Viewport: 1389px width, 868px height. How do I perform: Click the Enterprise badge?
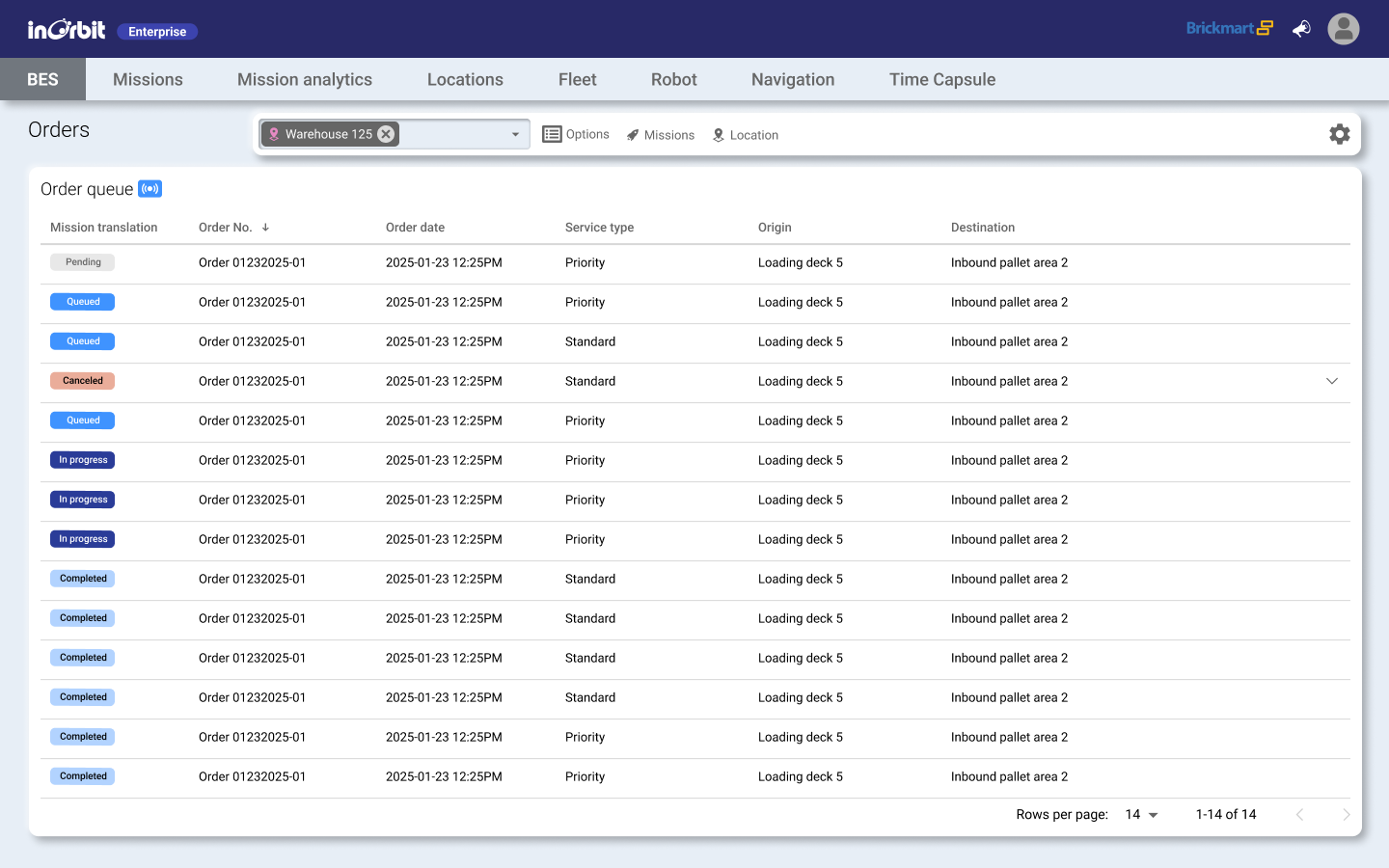click(x=157, y=32)
